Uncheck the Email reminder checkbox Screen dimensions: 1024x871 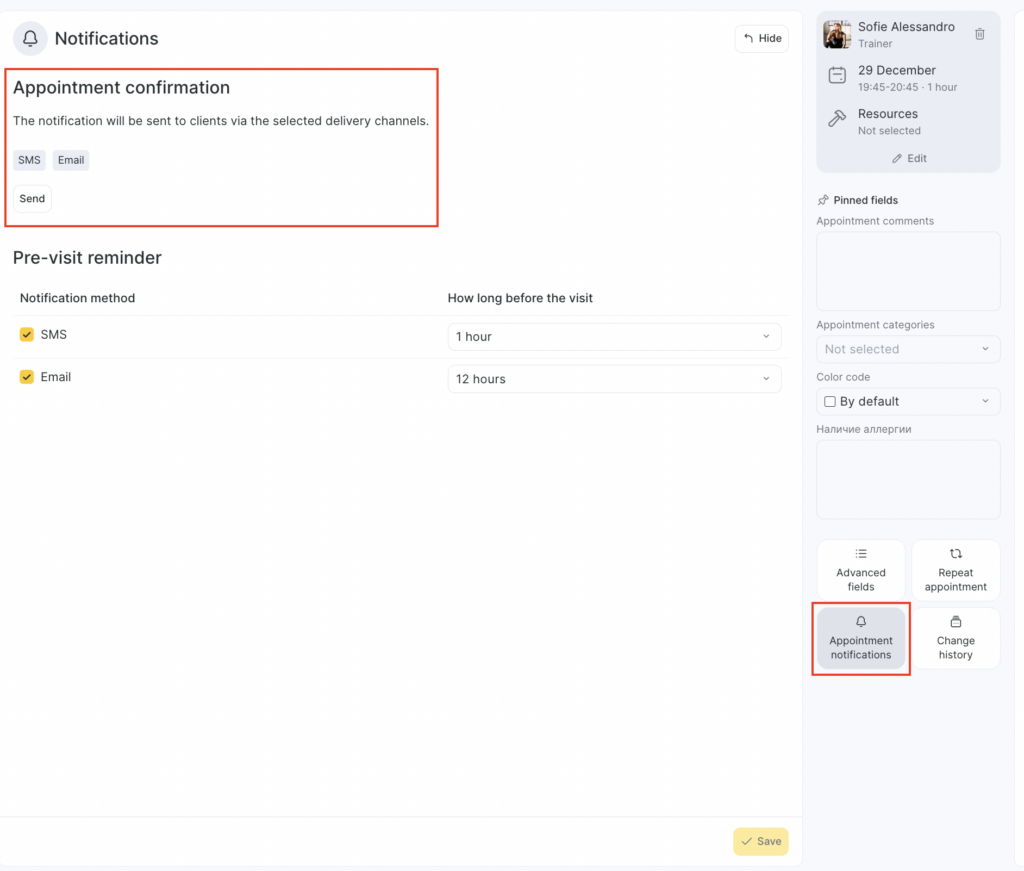pos(27,377)
